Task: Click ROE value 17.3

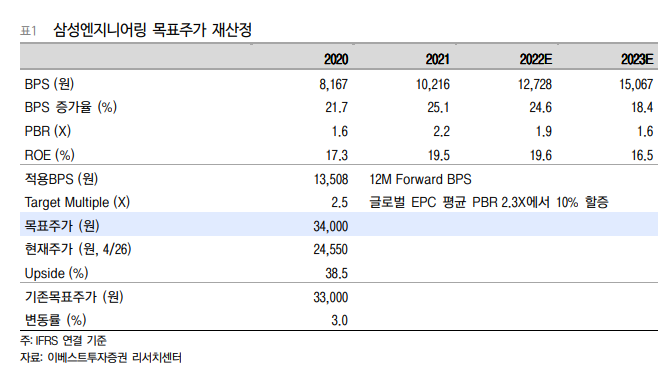Action: click(337, 156)
